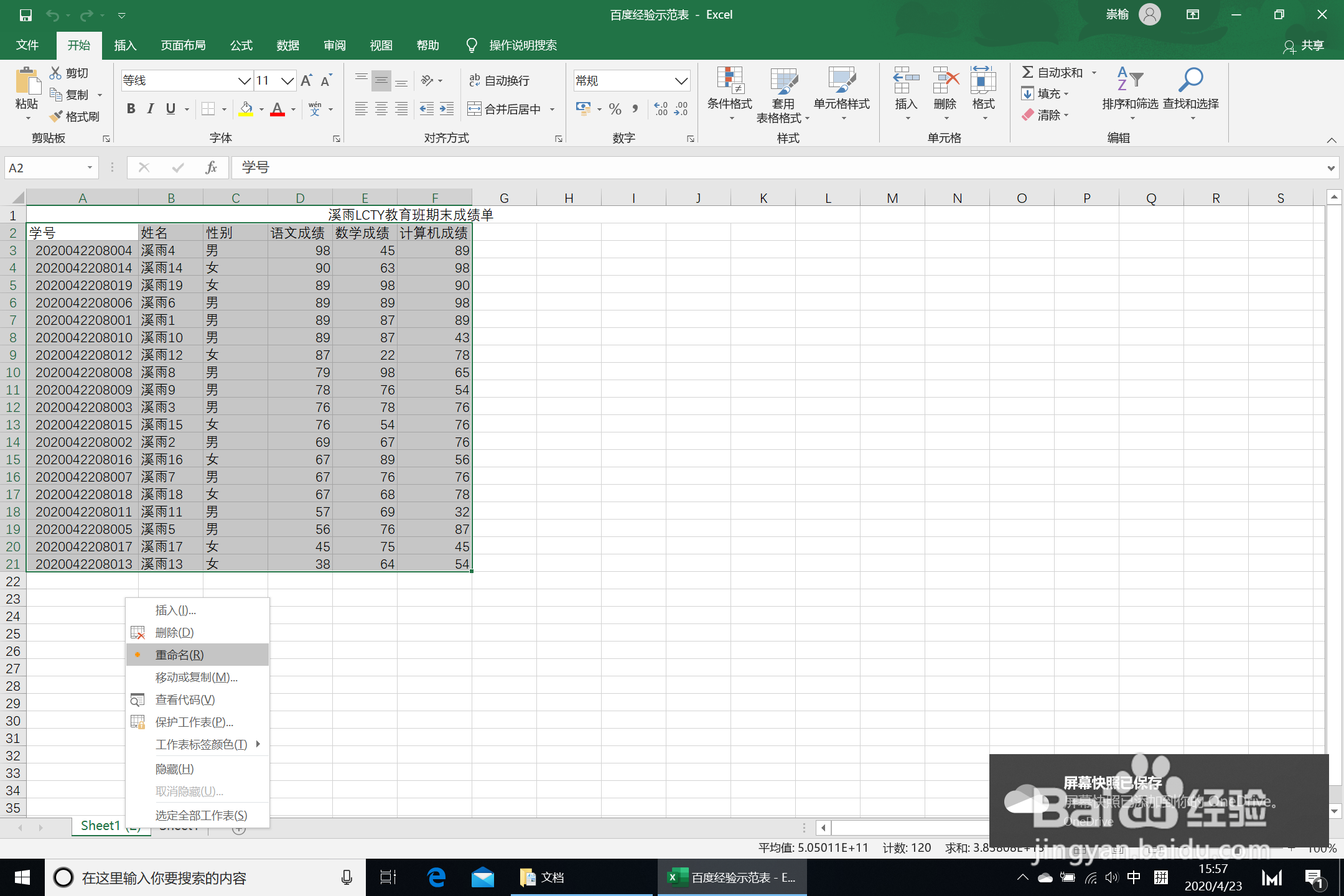Click the percent style icon
1344x896 pixels.
click(615, 110)
